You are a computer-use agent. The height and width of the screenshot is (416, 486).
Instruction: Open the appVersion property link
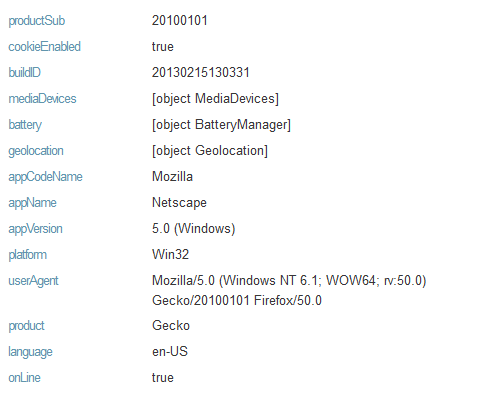(35, 229)
